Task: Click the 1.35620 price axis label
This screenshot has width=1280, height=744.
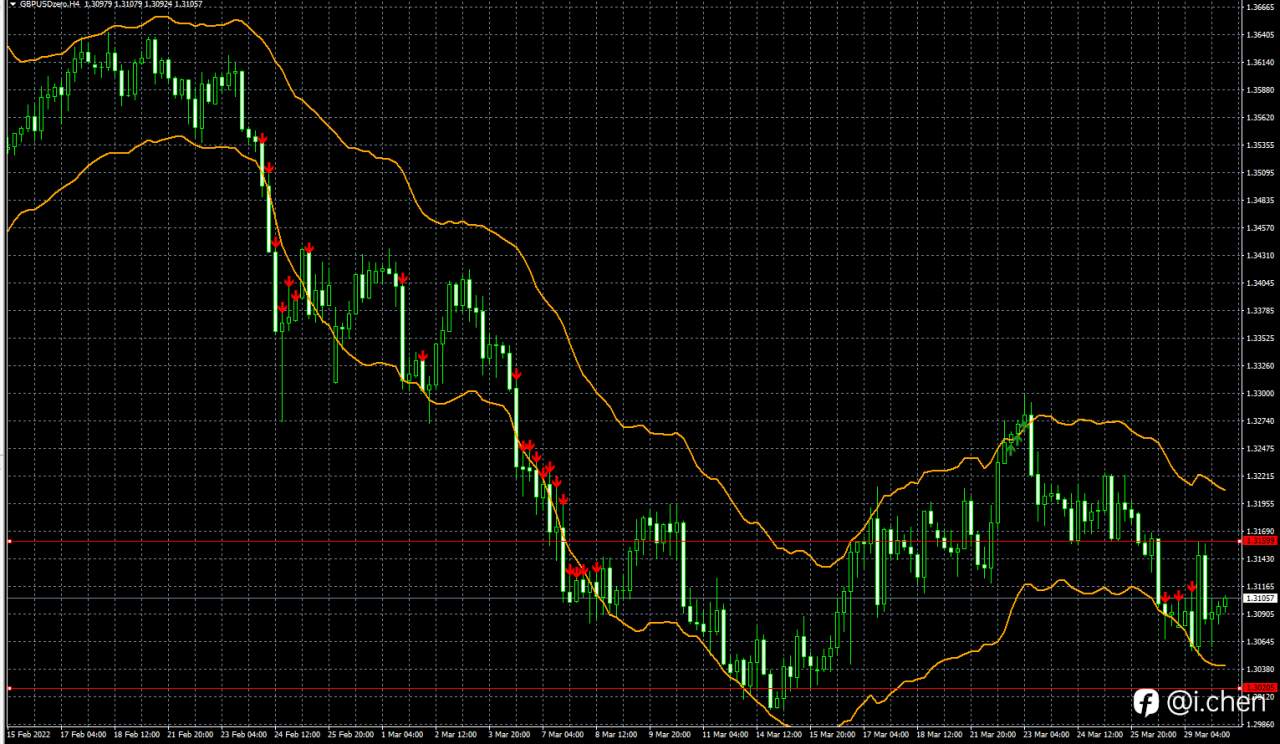Action: tap(1260, 117)
